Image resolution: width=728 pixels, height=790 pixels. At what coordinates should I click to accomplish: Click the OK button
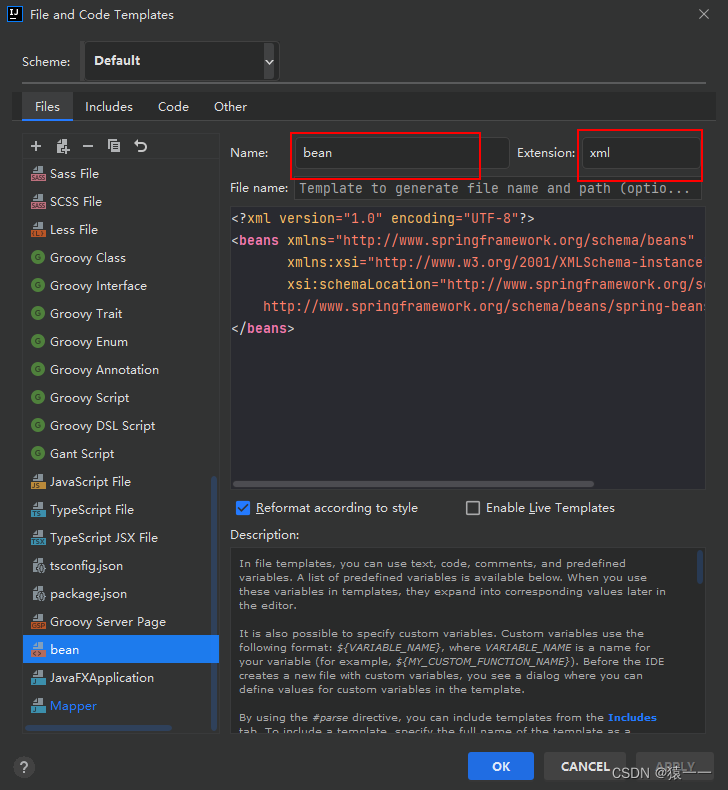point(501,766)
